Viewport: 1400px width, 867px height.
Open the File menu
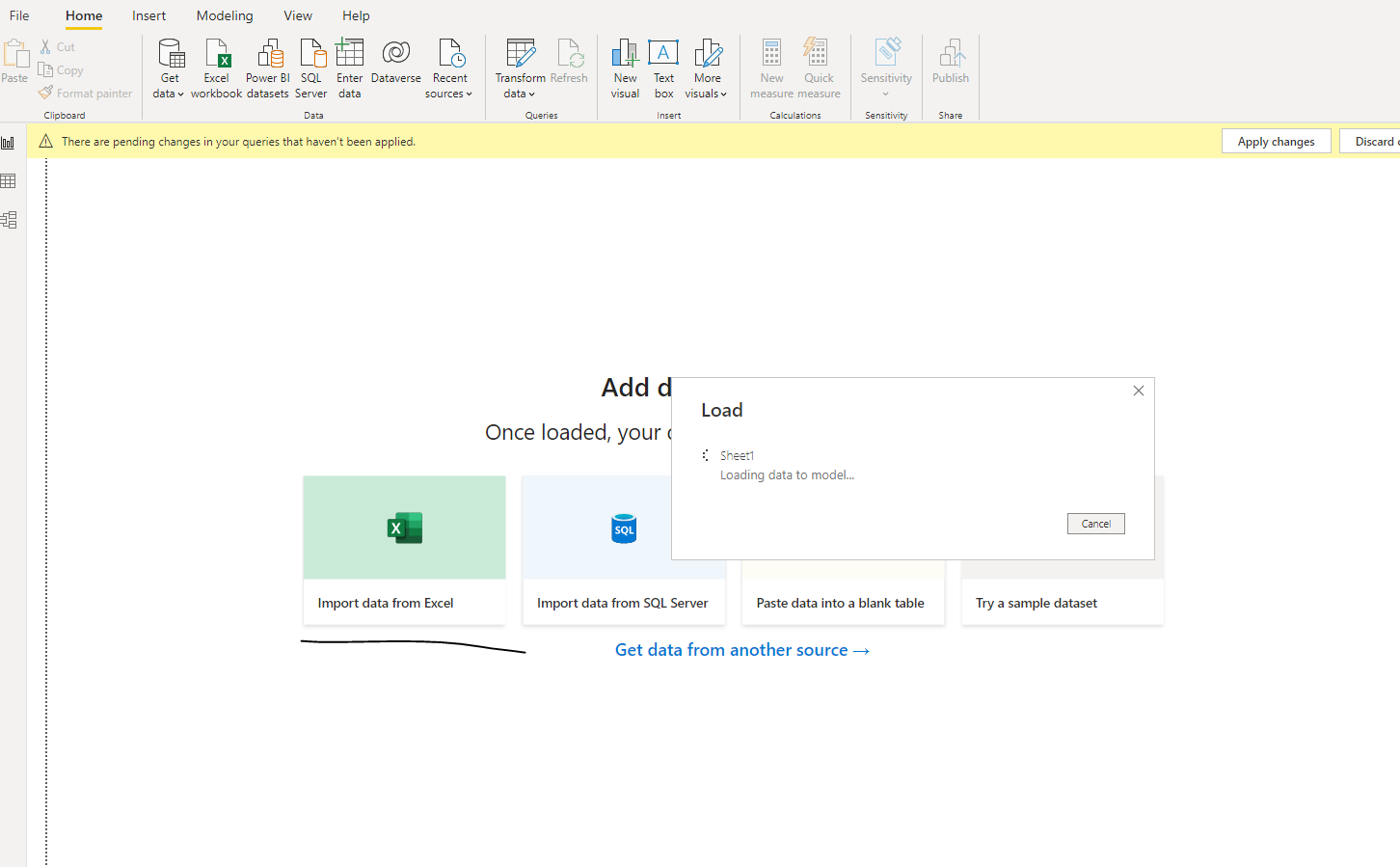(19, 15)
